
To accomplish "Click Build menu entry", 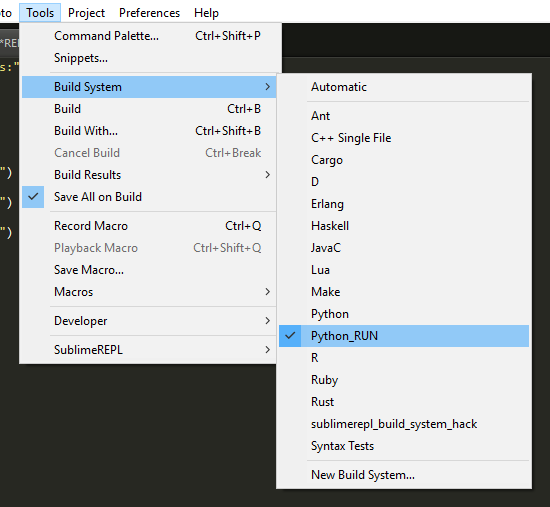I will pyautogui.click(x=149, y=109).
